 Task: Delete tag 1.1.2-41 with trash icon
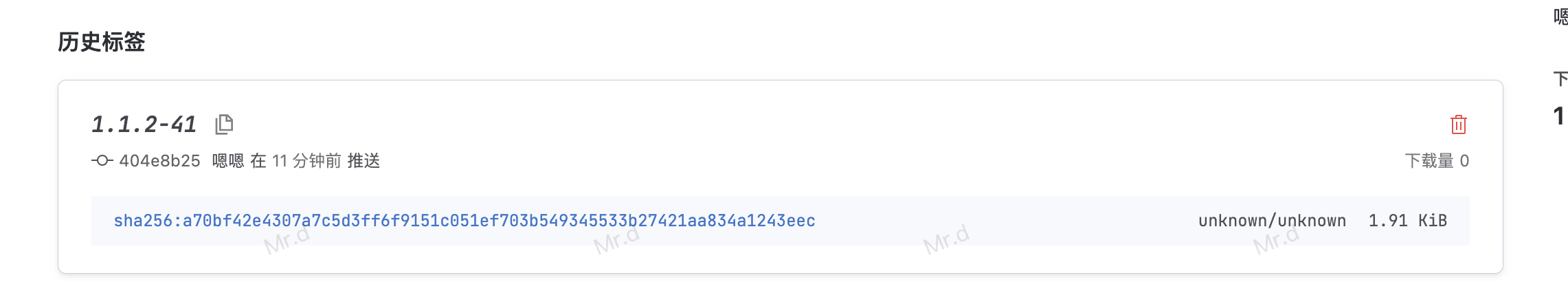coord(1458,124)
